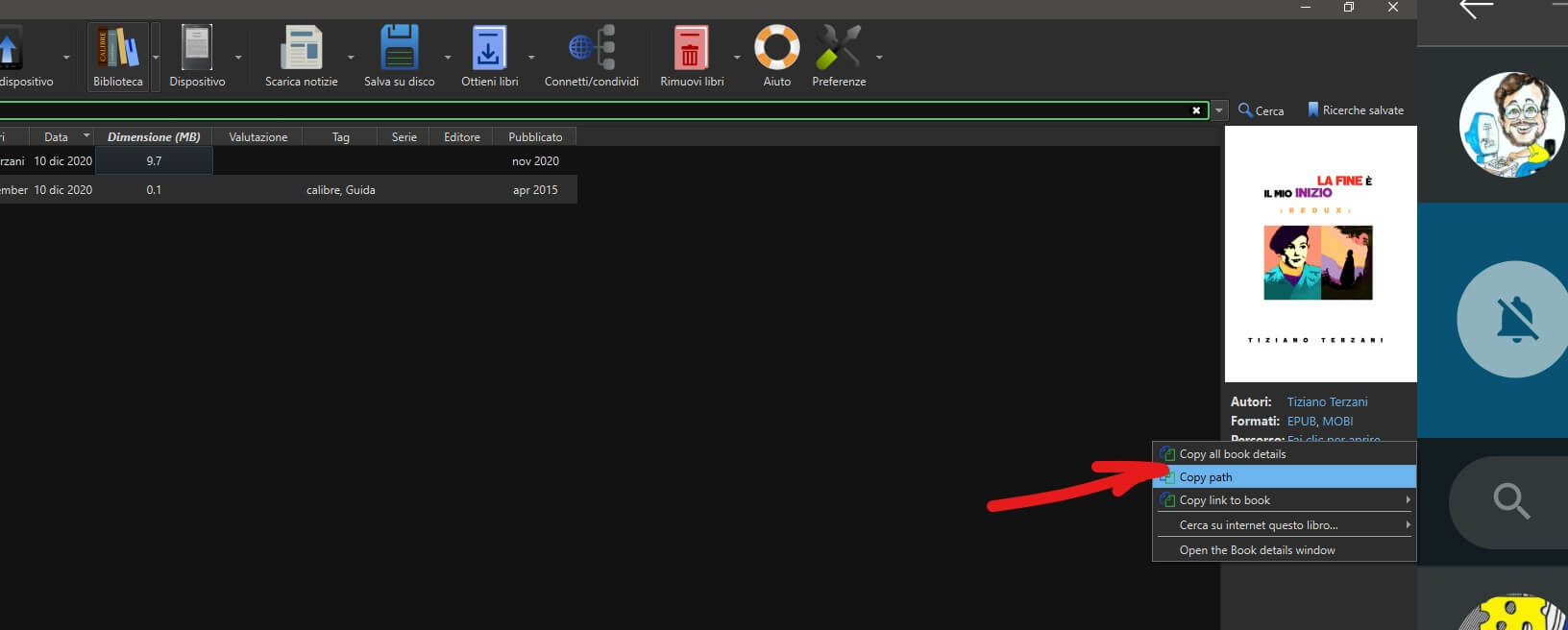Clear the search field with the X
Image resolution: width=1568 pixels, height=630 pixels.
coord(1196,110)
